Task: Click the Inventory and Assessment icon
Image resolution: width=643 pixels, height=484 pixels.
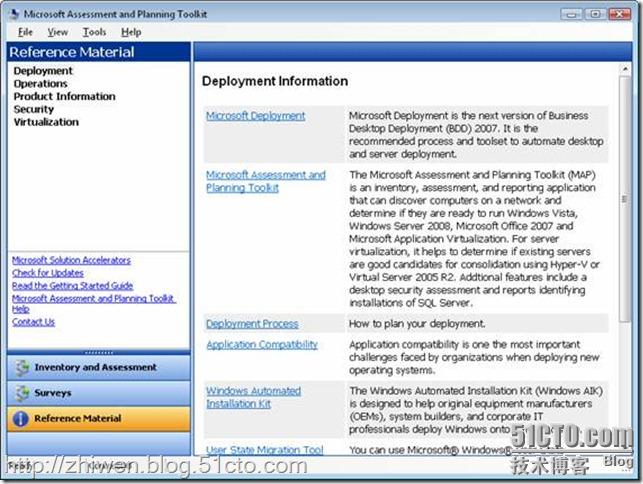Action: click(x=22, y=368)
